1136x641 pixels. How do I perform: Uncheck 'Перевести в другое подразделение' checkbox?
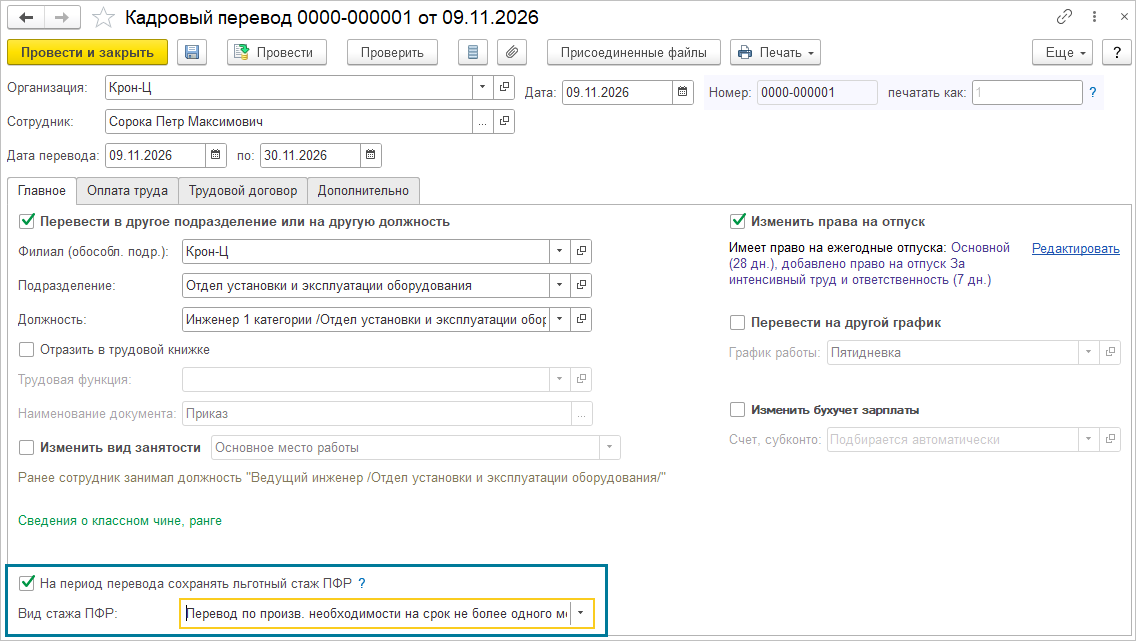[27, 222]
